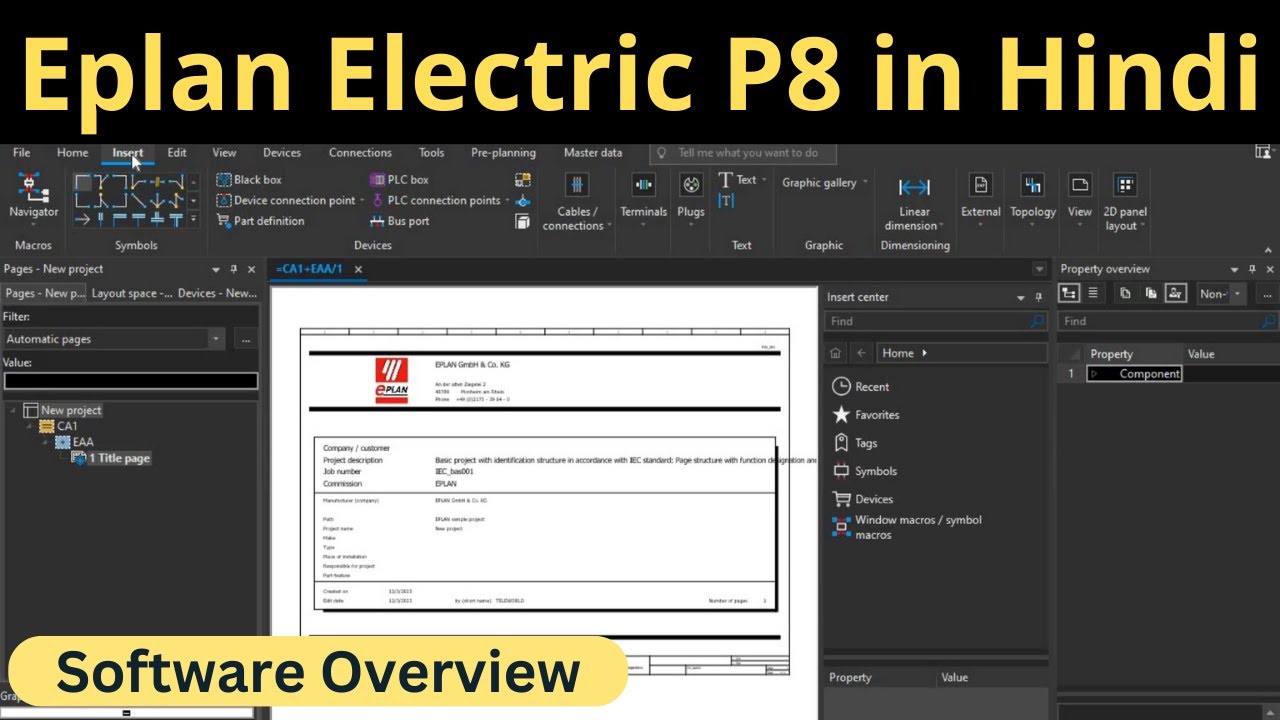The image size is (1280, 720).
Task: Insert a PLC box
Action: point(399,180)
